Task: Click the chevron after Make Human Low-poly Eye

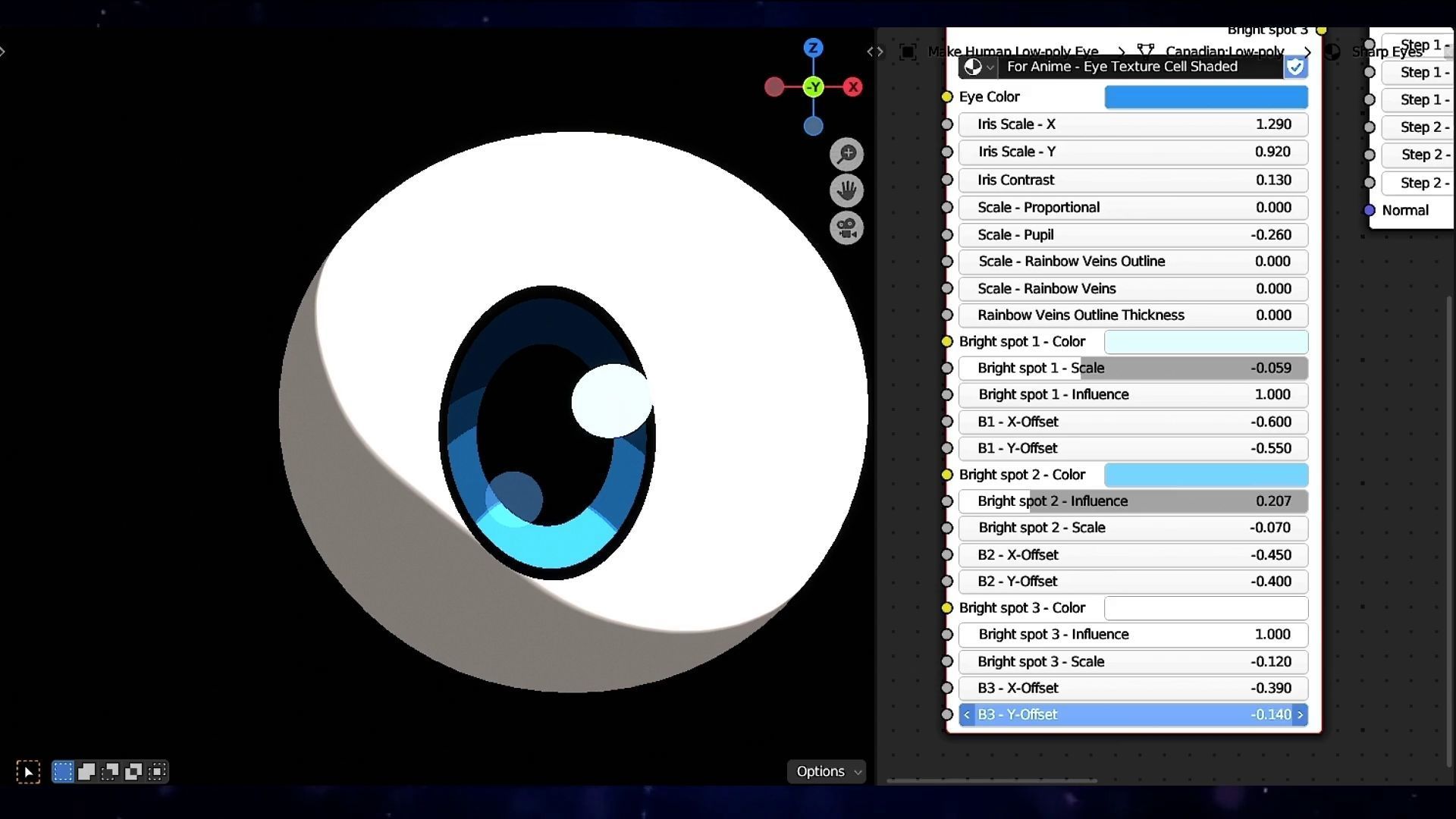Action: click(x=1121, y=51)
